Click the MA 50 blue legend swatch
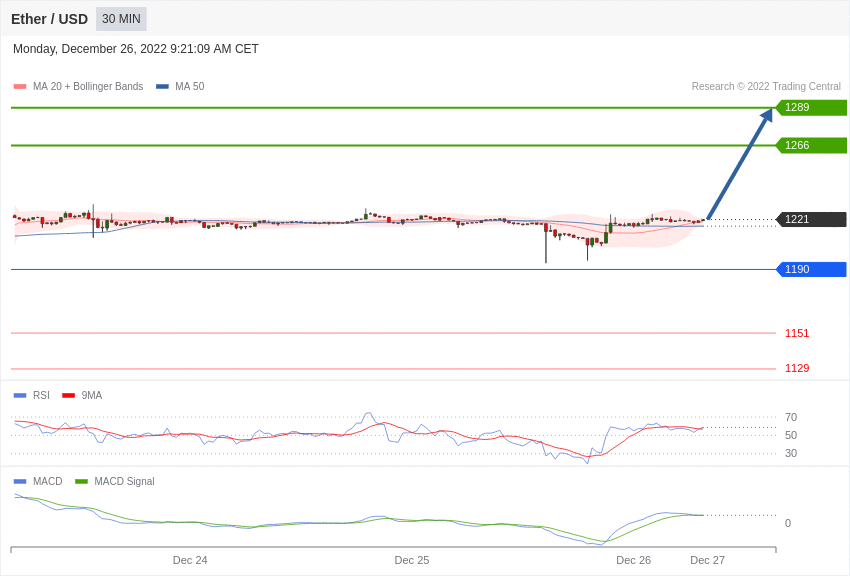Image resolution: width=850 pixels, height=576 pixels. 162,86
